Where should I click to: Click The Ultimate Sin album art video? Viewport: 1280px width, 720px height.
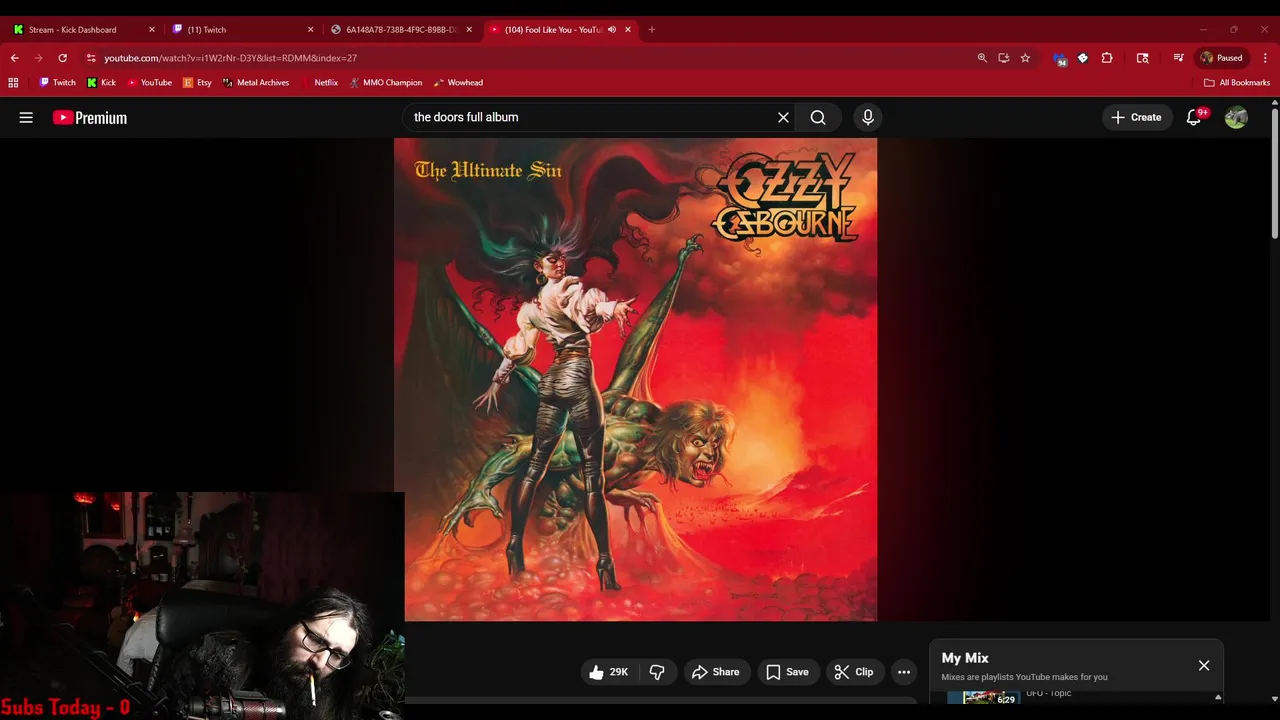click(636, 379)
